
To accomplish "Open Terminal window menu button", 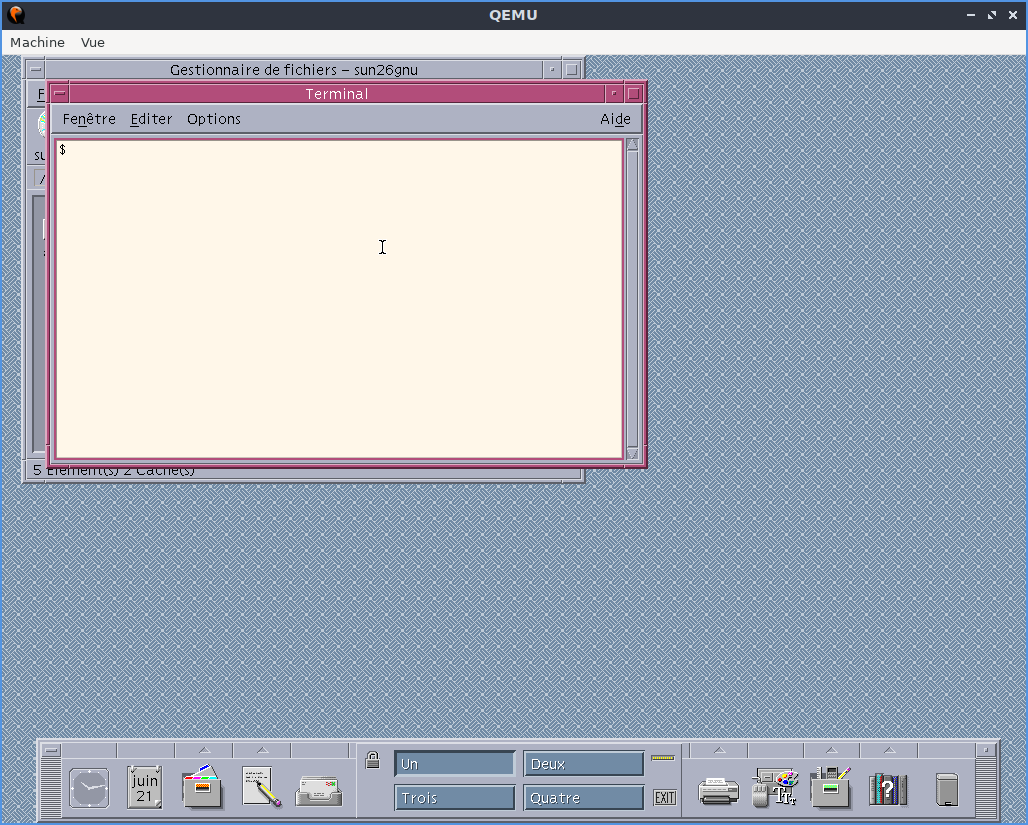I will click(x=60, y=94).
